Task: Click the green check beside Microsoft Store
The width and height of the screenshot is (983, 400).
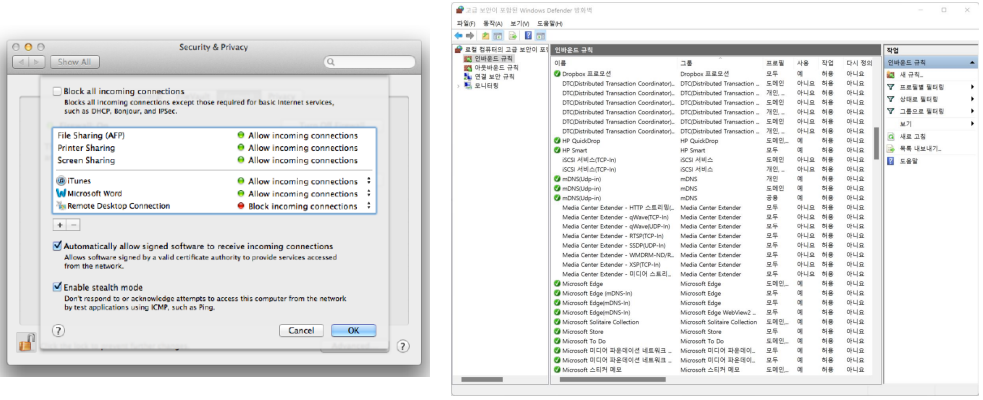Action: pyautogui.click(x=557, y=331)
